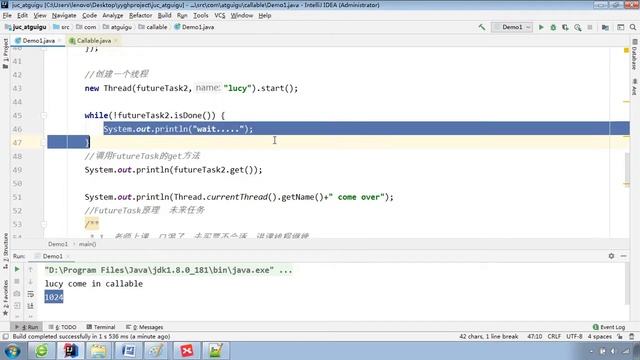Open the Demo1 run configuration dropdown

click(512, 27)
